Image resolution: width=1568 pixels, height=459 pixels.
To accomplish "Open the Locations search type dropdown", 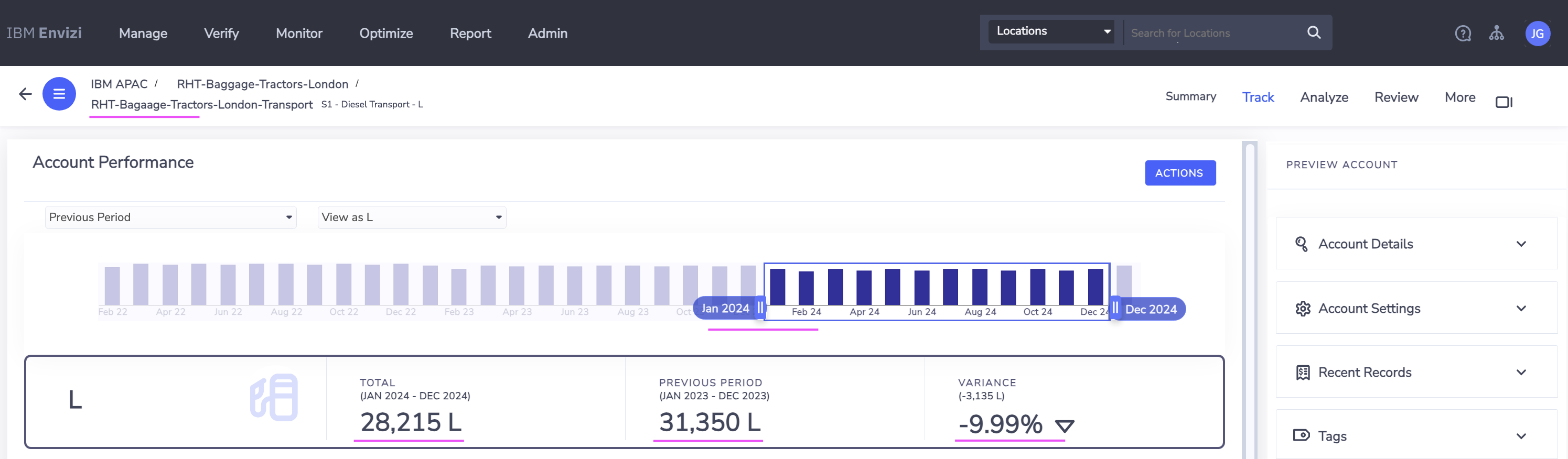I will point(1051,31).
